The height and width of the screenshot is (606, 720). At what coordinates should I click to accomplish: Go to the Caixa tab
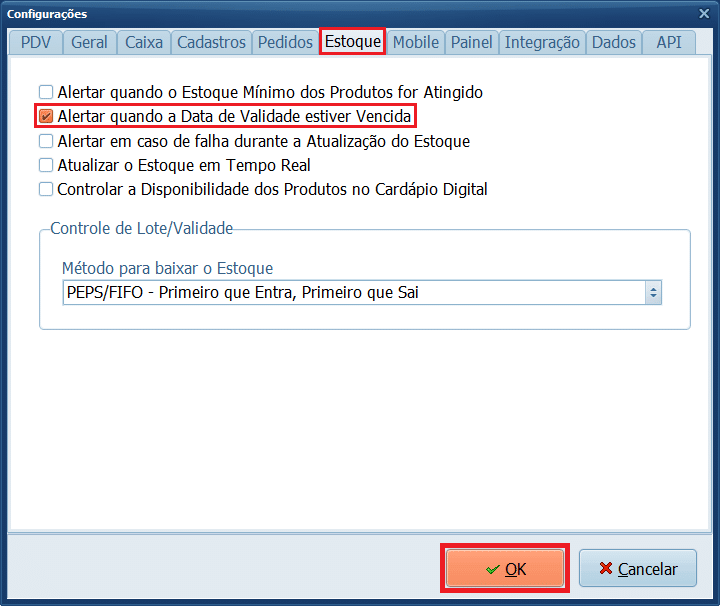point(144,42)
